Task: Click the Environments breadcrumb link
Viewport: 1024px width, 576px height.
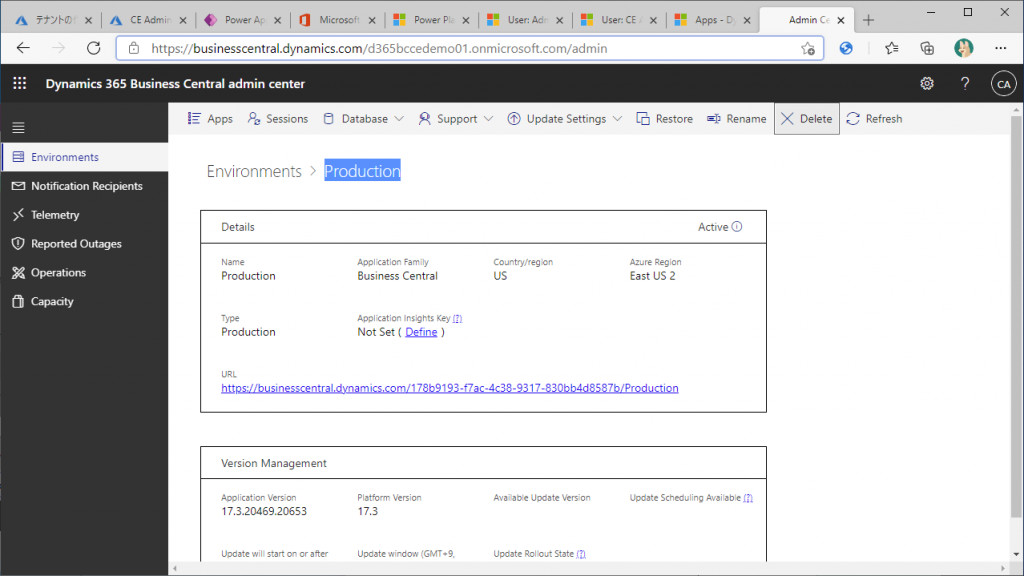Action: pos(254,171)
